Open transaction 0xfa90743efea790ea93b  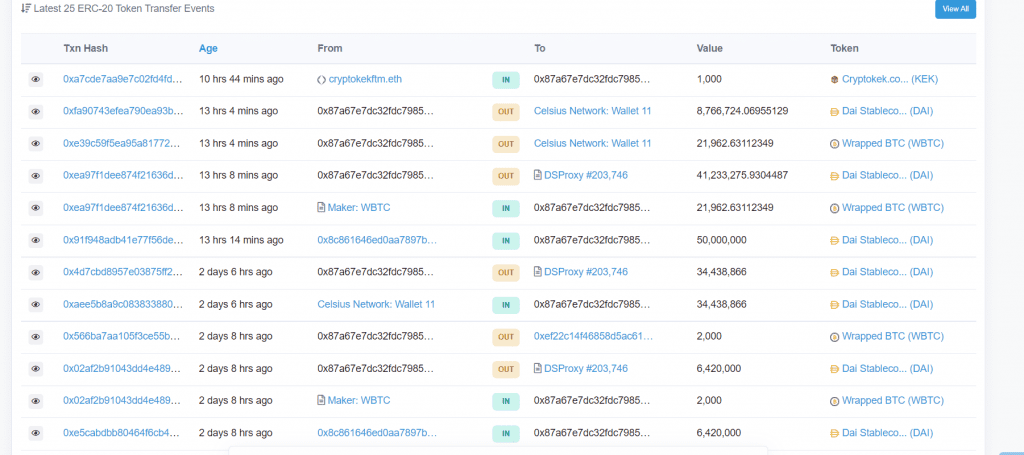tap(123, 111)
